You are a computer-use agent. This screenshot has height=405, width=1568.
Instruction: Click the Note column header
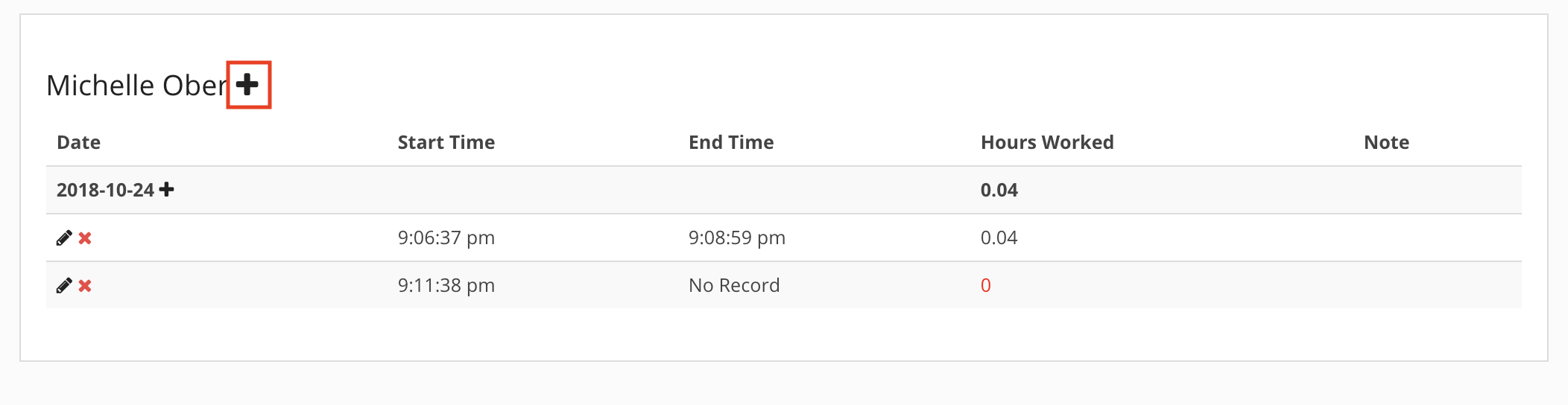pos(1386,142)
